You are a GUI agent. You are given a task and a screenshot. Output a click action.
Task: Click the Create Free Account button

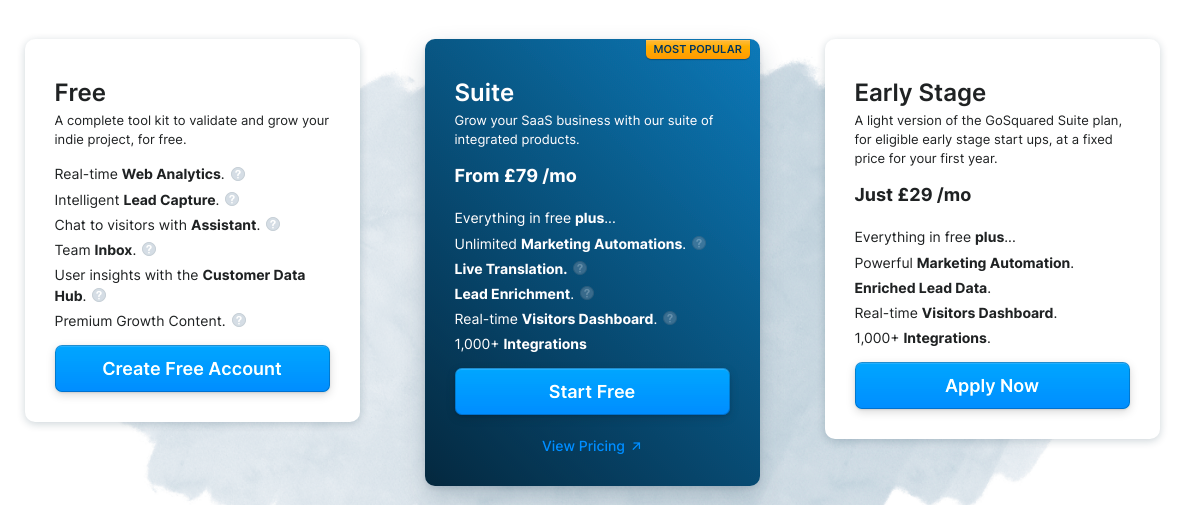[192, 368]
